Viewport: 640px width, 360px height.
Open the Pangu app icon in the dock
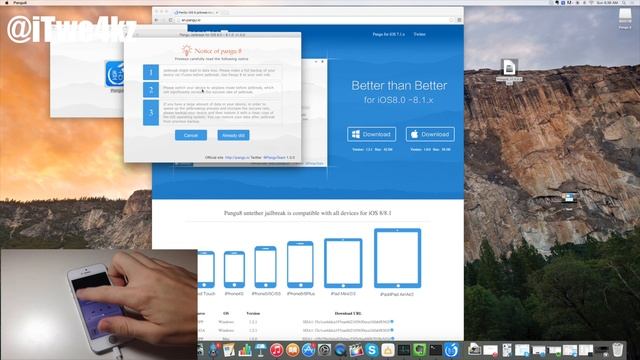tap(451, 350)
